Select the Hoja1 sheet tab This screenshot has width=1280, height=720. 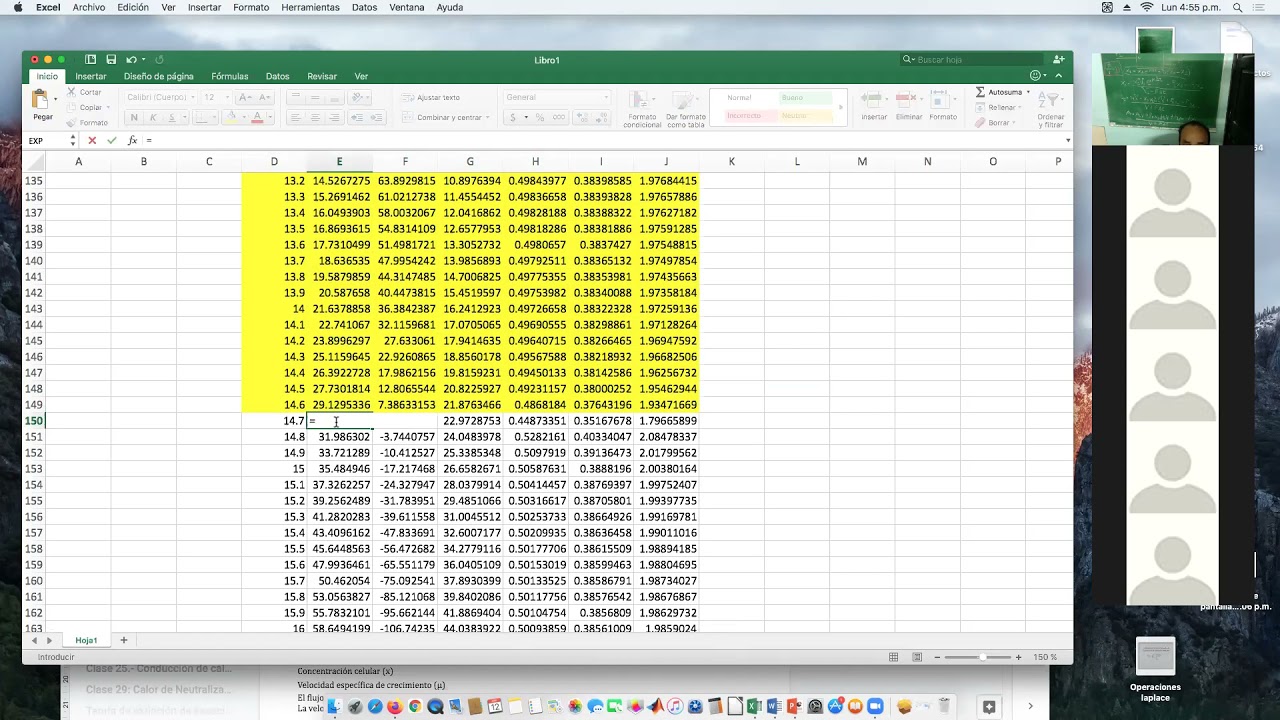tap(86, 640)
